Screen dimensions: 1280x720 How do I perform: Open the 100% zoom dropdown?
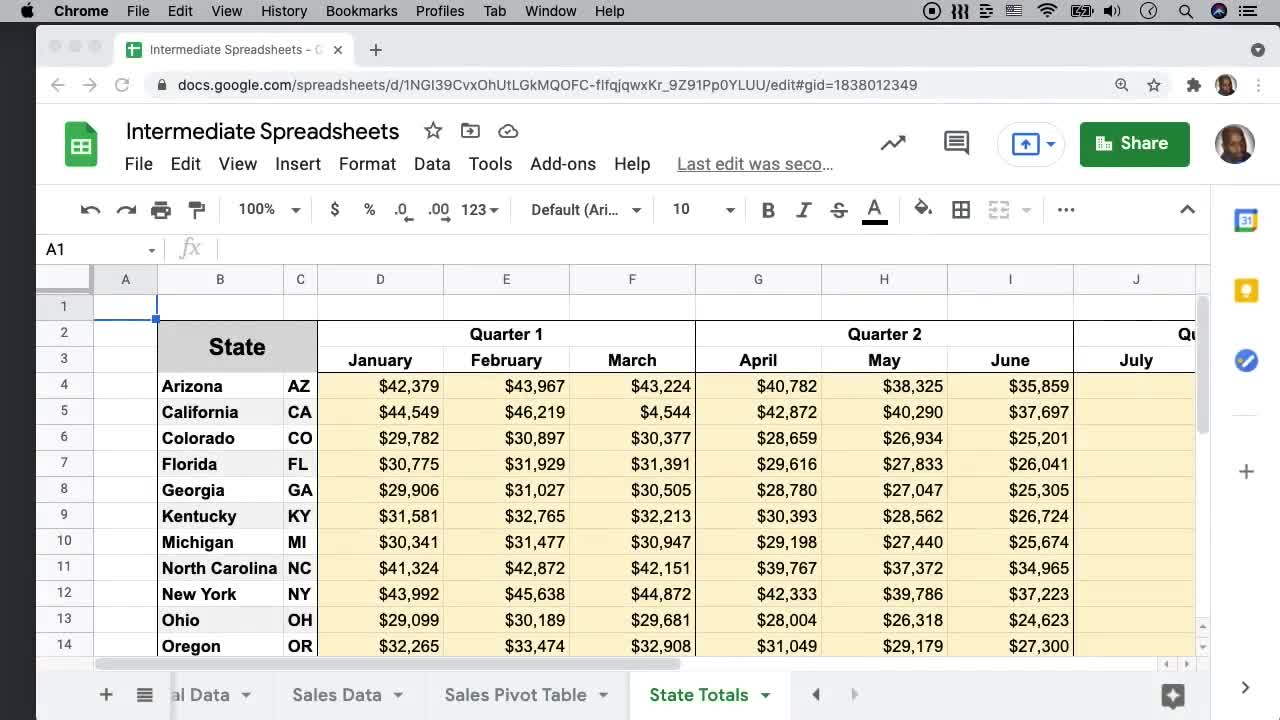coord(269,210)
